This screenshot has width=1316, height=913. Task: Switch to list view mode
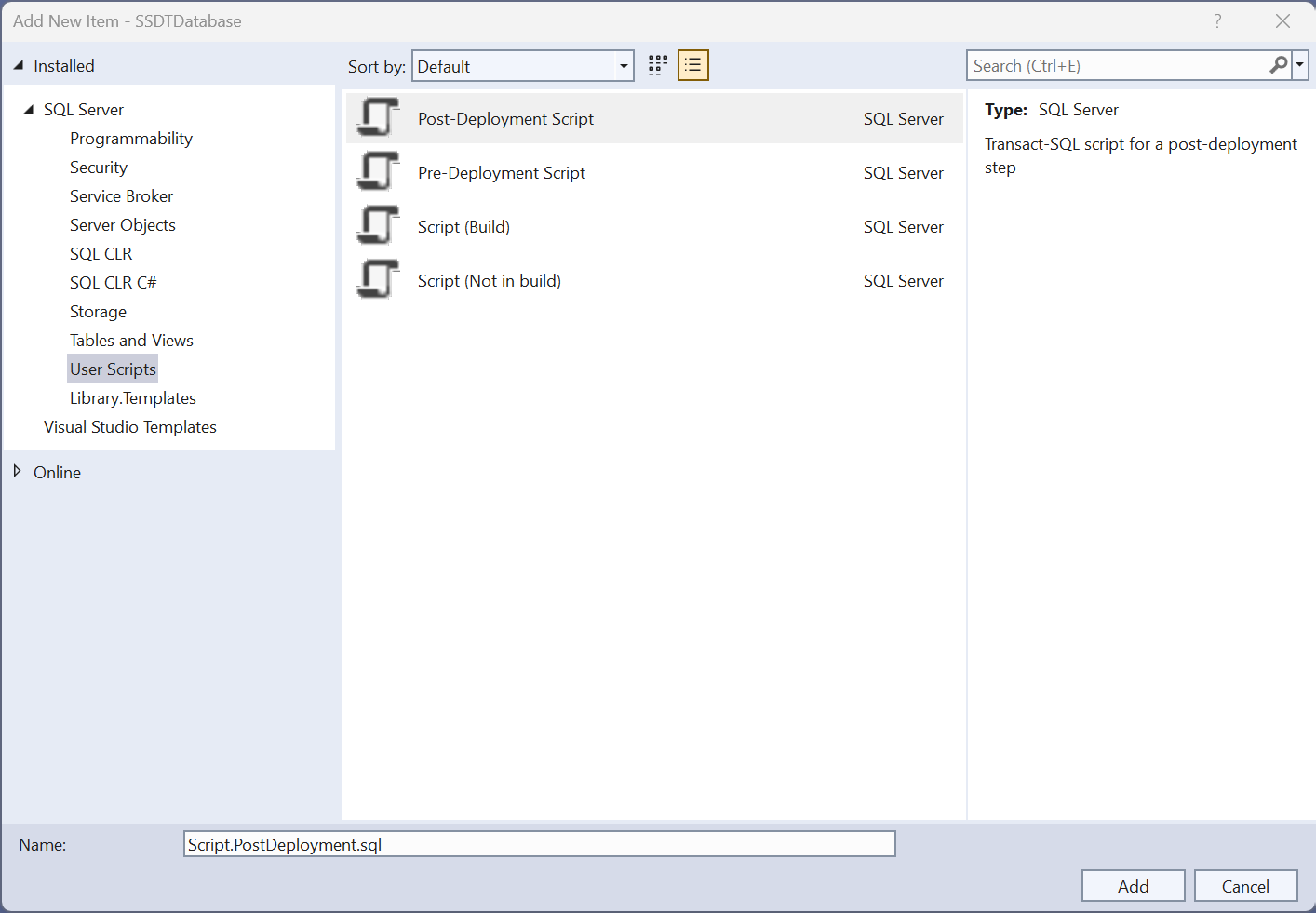pos(692,64)
